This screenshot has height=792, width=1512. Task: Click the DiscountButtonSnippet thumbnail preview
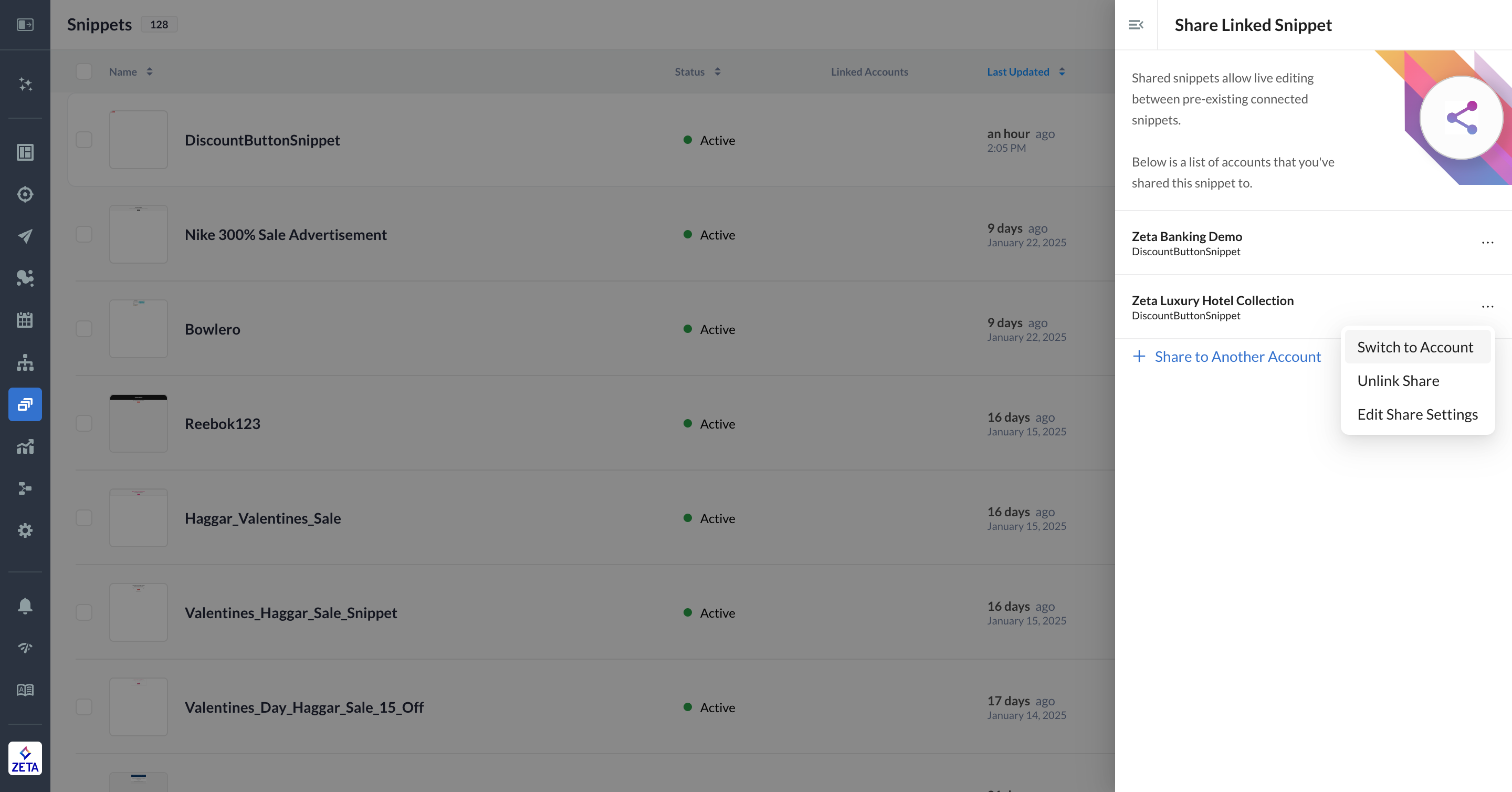coord(139,140)
